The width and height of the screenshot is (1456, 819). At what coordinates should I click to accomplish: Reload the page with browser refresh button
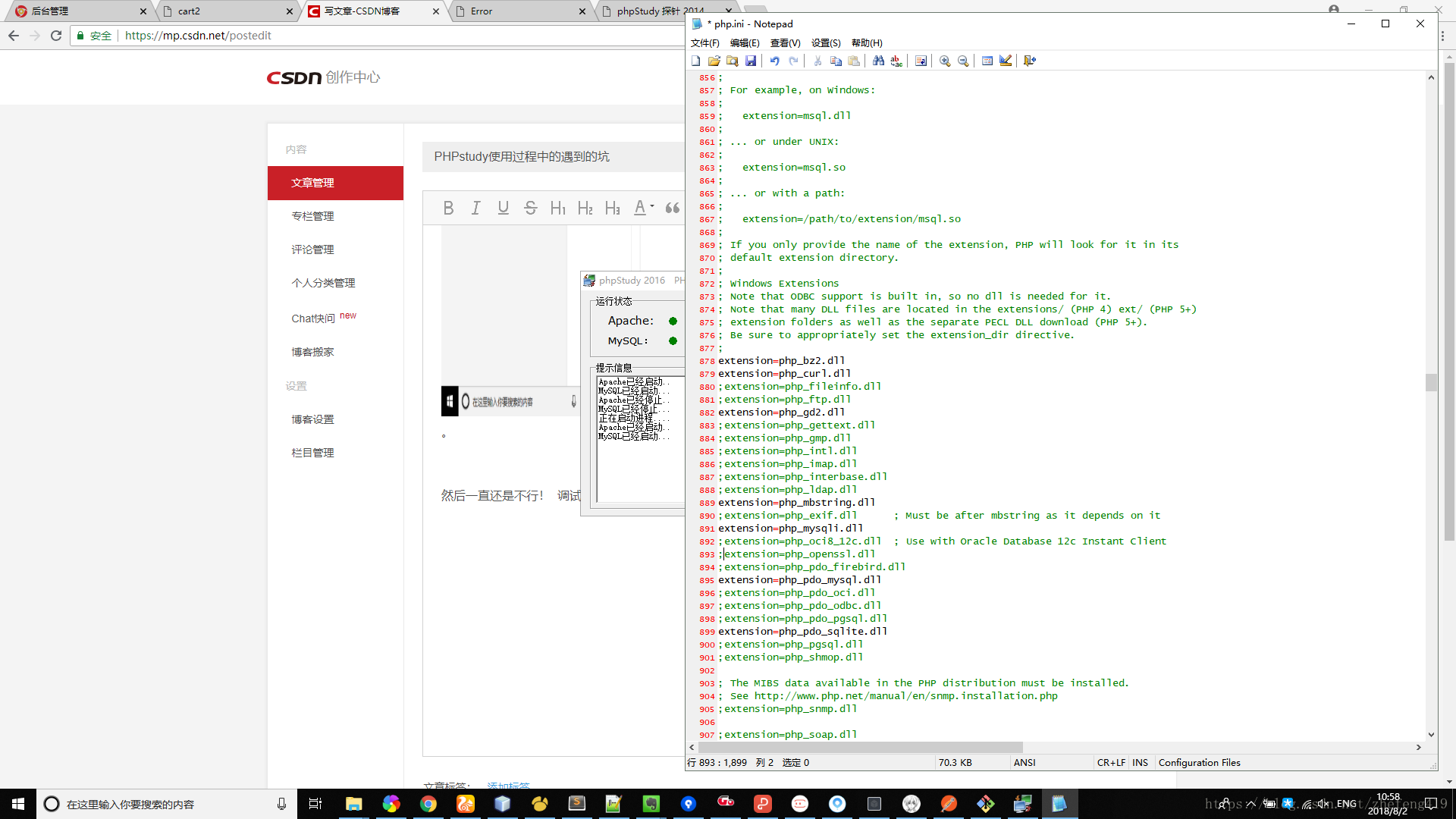point(56,36)
